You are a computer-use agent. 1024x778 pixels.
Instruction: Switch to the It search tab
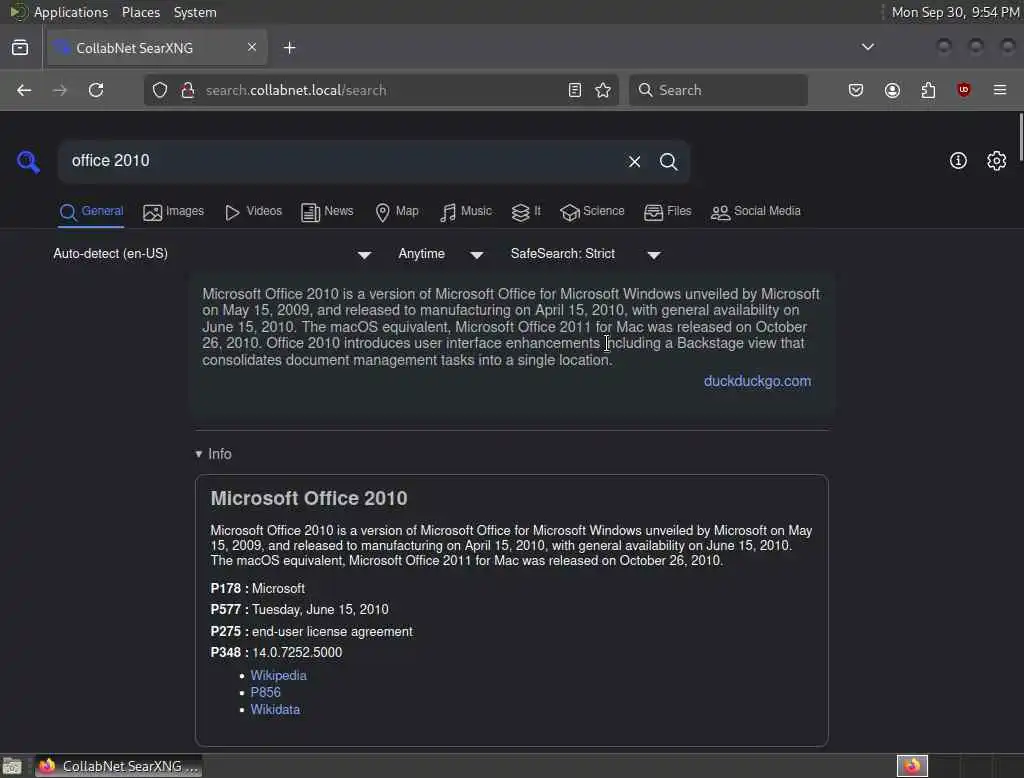coord(526,212)
